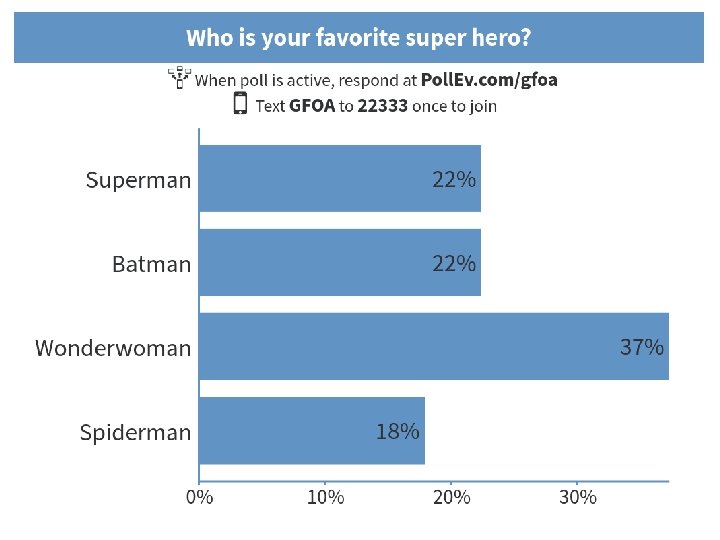Click the 22333 short code number

click(382, 106)
